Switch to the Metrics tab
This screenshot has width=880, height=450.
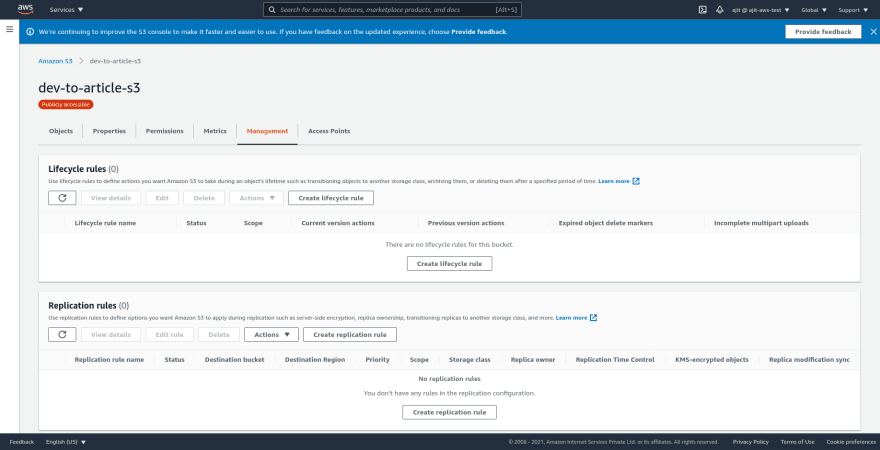coord(215,131)
